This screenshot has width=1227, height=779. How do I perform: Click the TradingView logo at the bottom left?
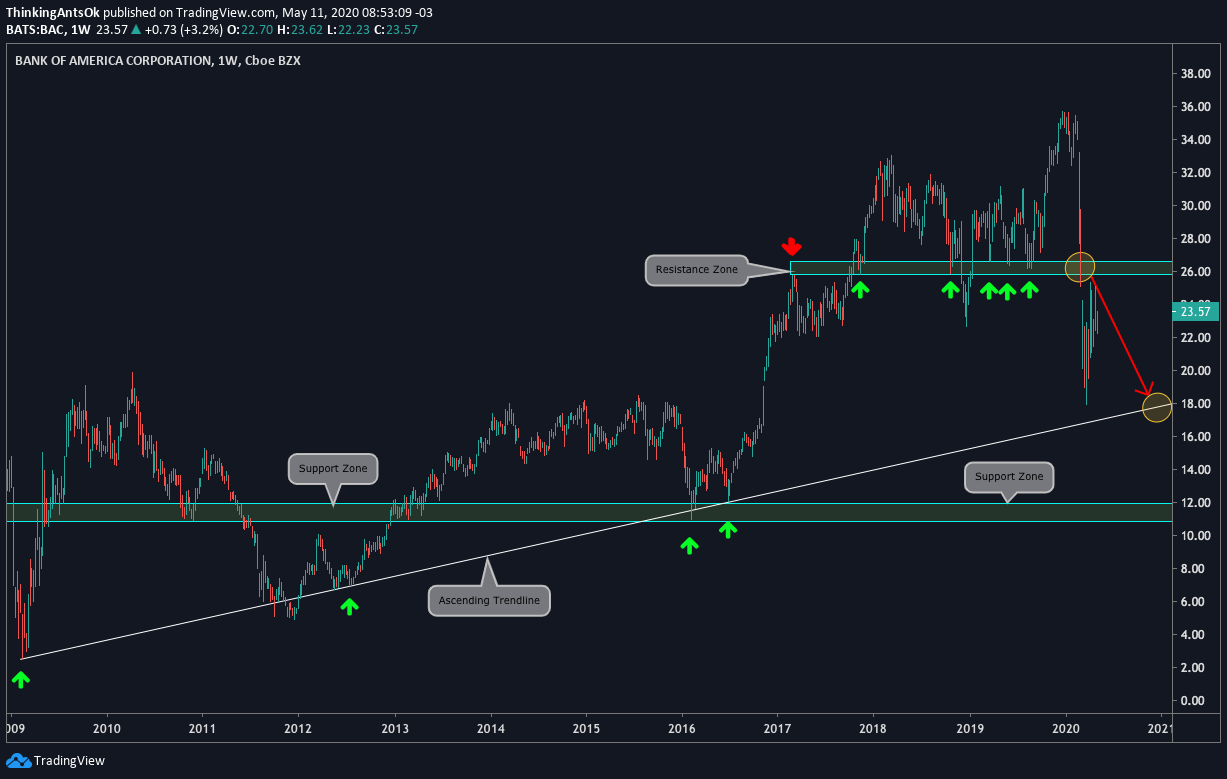click(x=55, y=761)
